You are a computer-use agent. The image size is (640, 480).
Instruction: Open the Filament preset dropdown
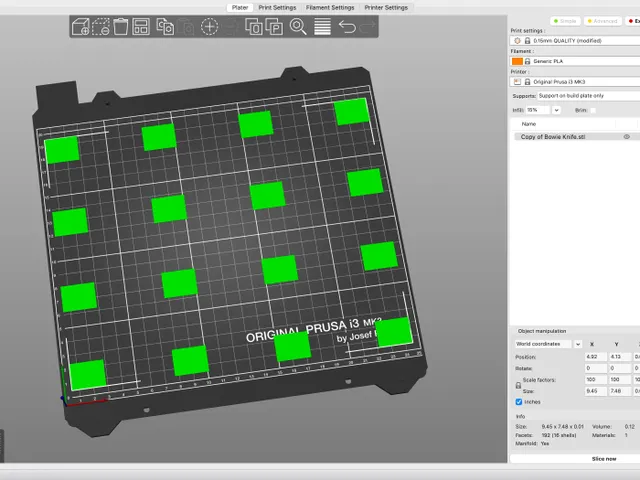point(575,61)
